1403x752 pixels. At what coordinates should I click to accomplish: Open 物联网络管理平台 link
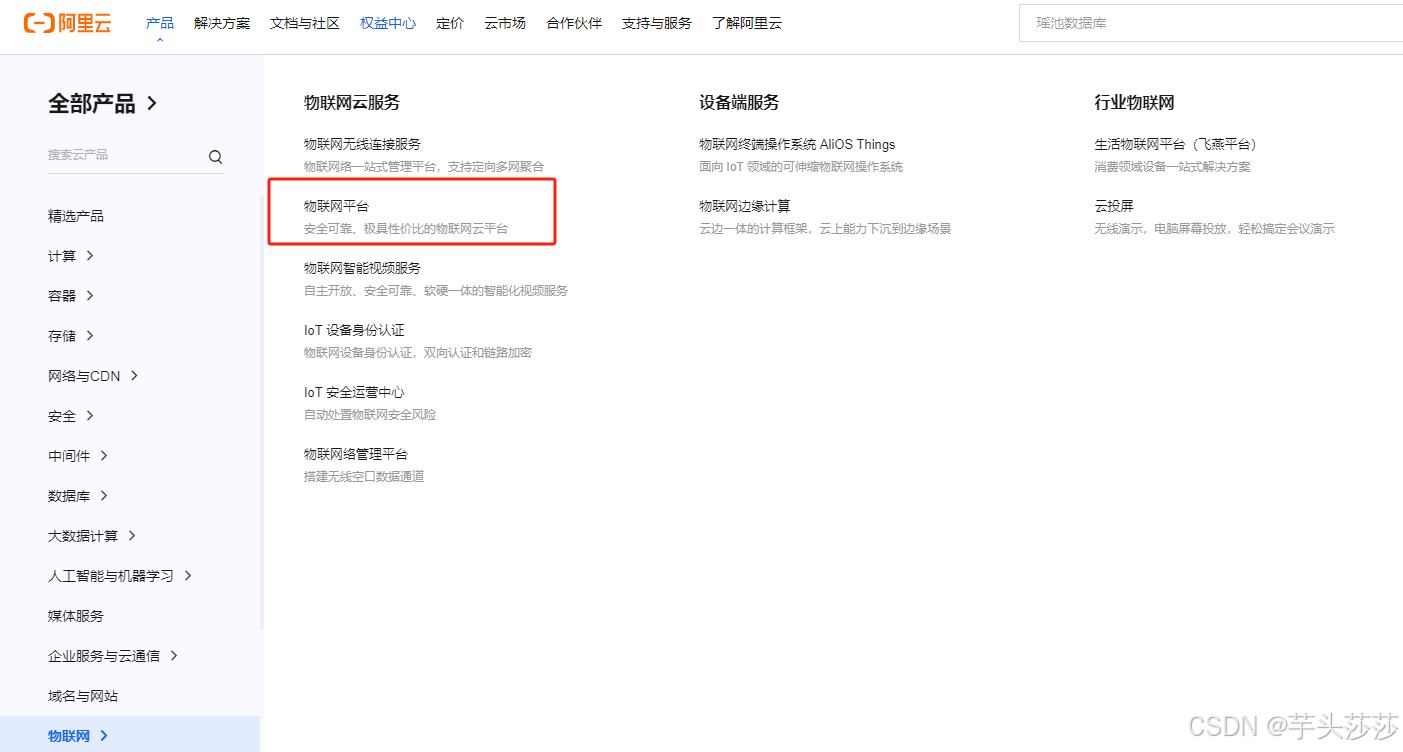(x=356, y=454)
